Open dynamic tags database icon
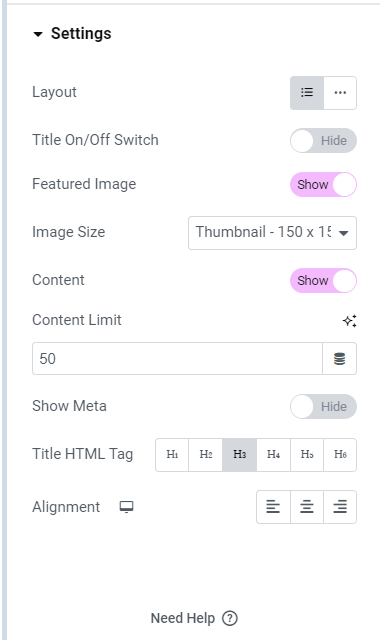This screenshot has height=640, width=380. coord(340,359)
